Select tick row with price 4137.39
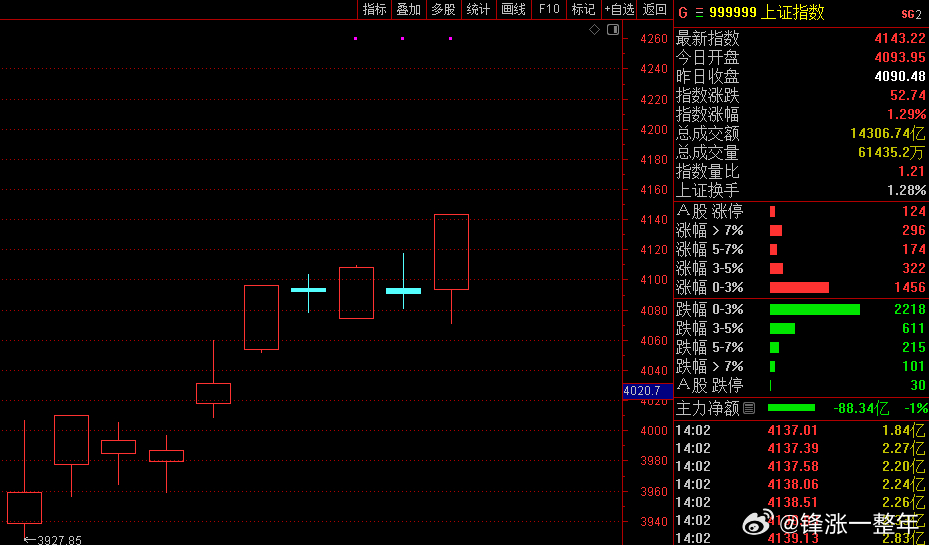Screen dimensions: 929x545 (801, 448)
